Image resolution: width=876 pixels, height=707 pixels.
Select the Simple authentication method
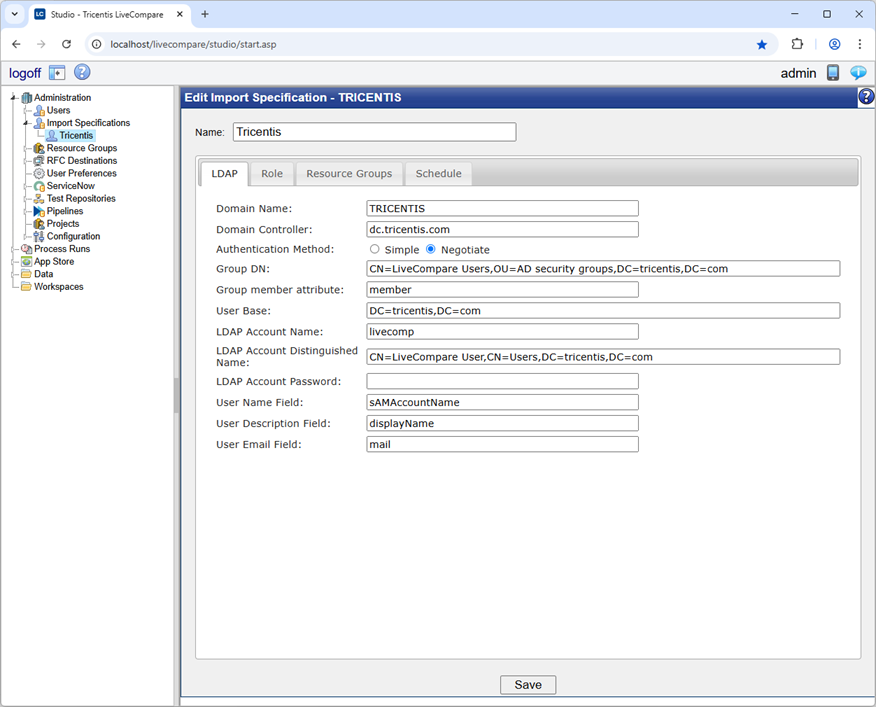coord(376,249)
